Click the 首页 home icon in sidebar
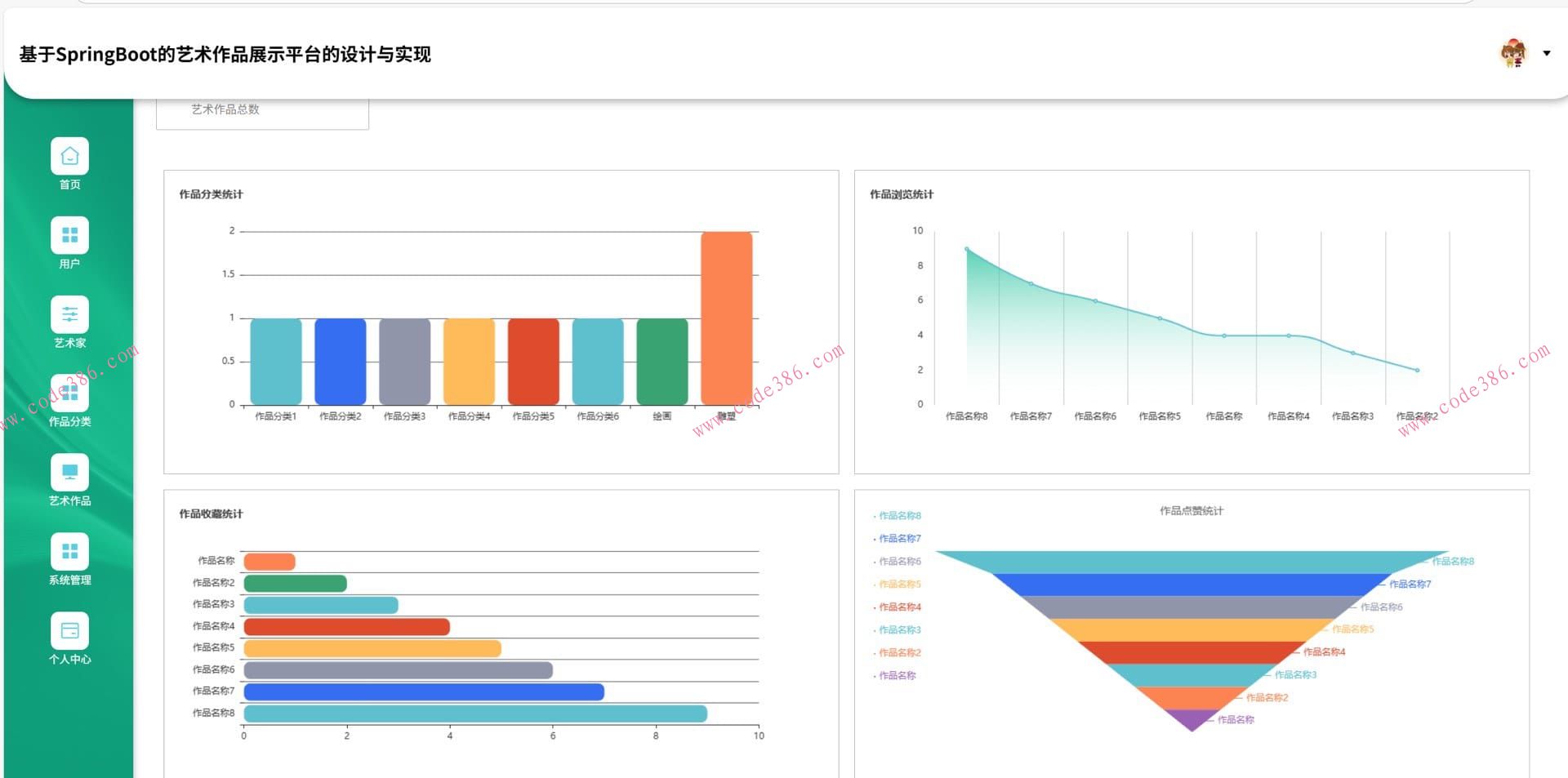Image resolution: width=1568 pixels, height=778 pixels. (x=69, y=156)
